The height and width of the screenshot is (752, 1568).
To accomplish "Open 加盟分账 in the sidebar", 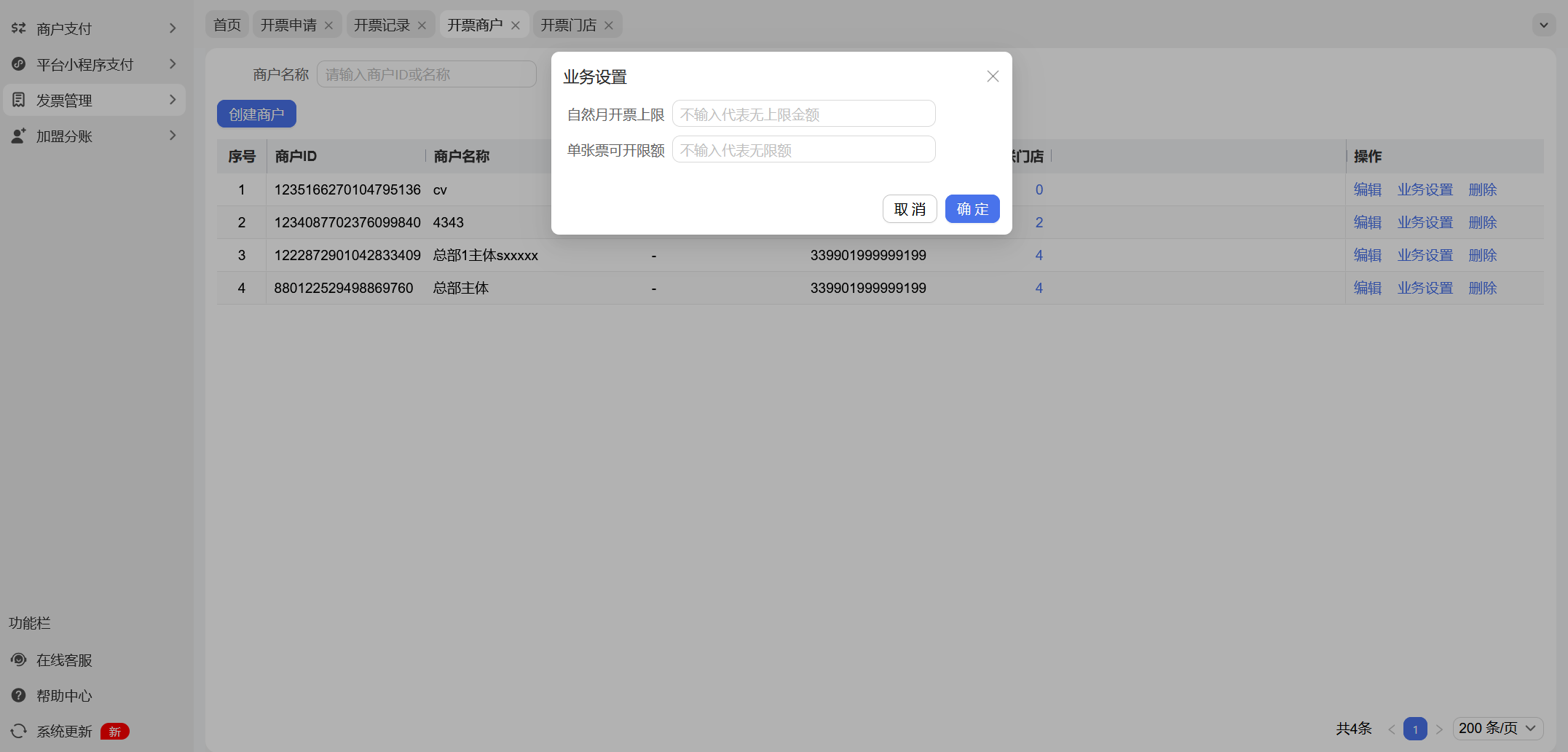I will pyautogui.click(x=94, y=136).
